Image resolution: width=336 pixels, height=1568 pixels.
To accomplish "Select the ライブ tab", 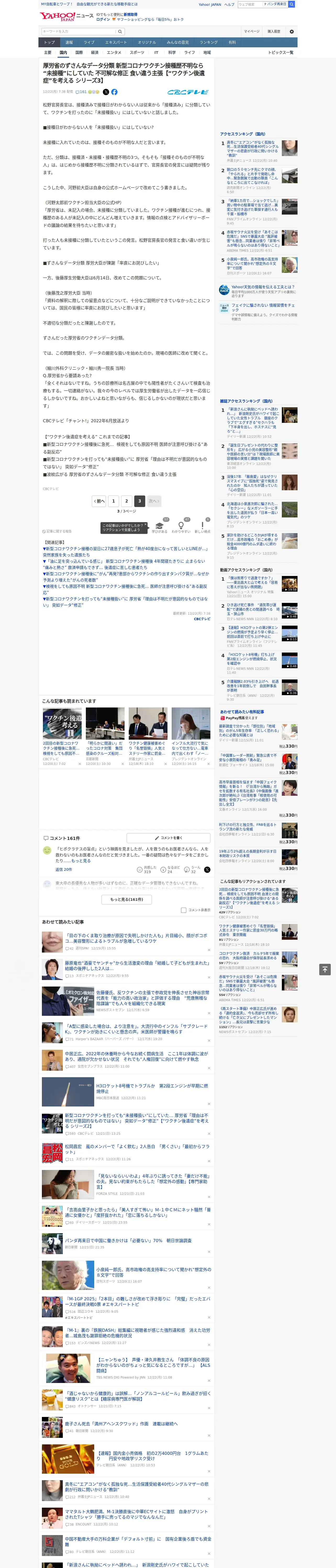I will 89,43.
